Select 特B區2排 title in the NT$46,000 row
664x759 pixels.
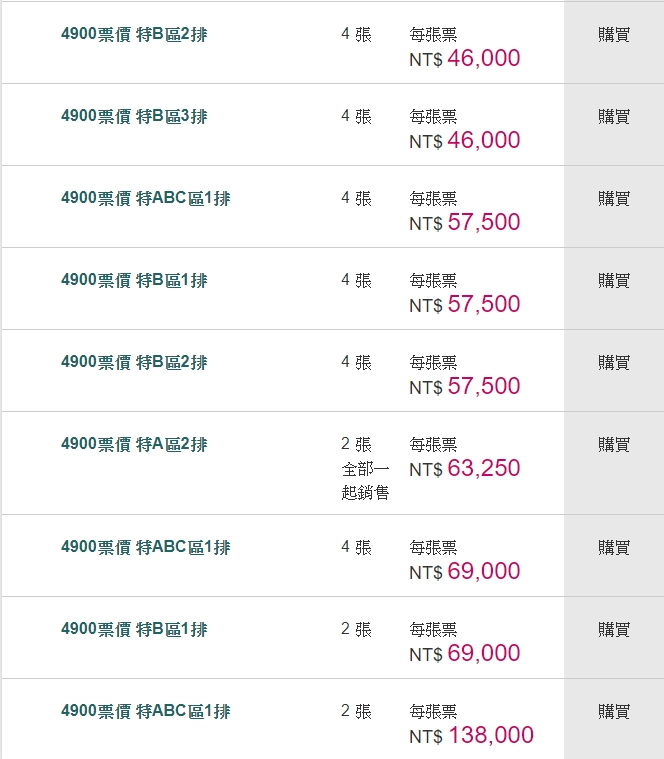[134, 35]
